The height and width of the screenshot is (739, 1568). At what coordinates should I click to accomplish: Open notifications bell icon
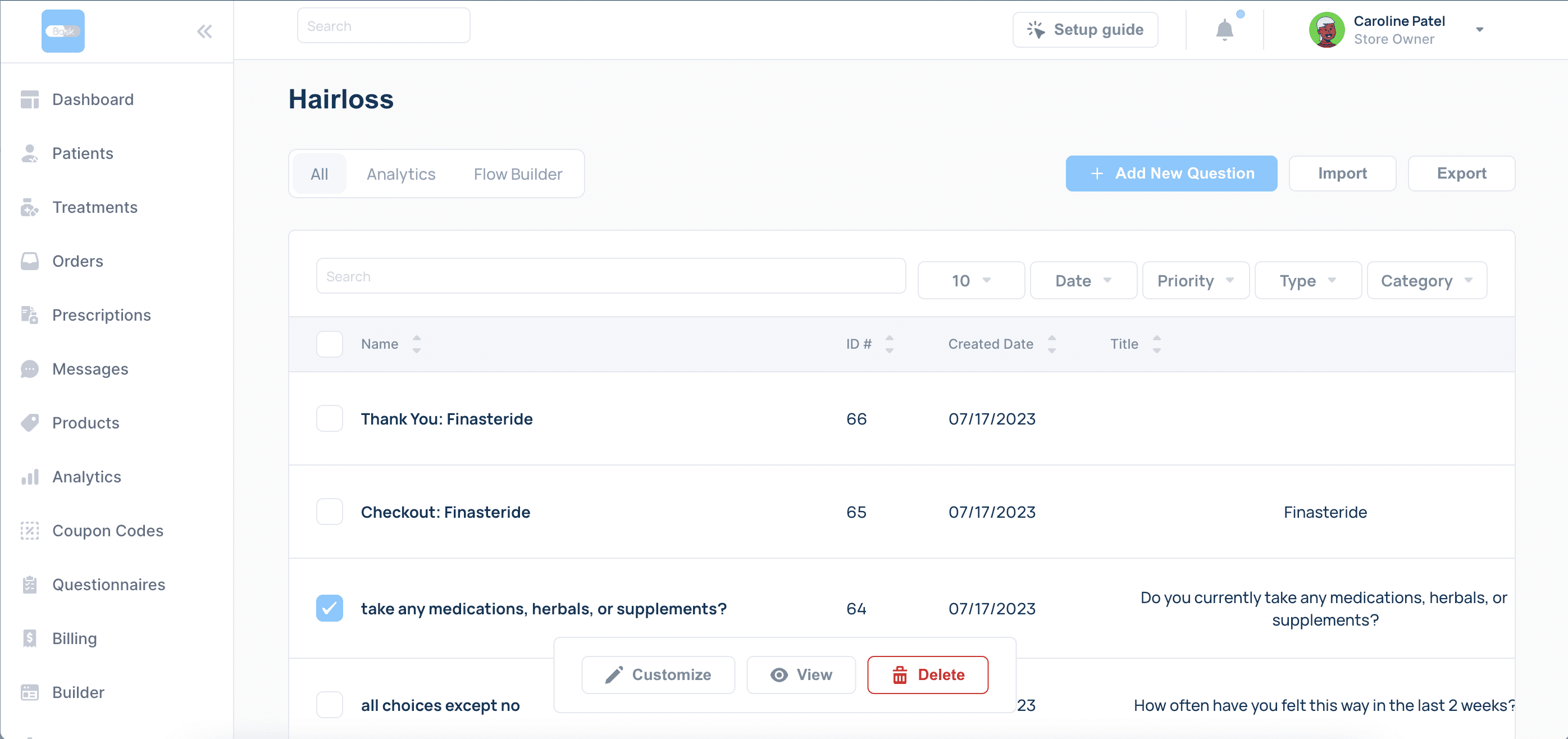1224,29
